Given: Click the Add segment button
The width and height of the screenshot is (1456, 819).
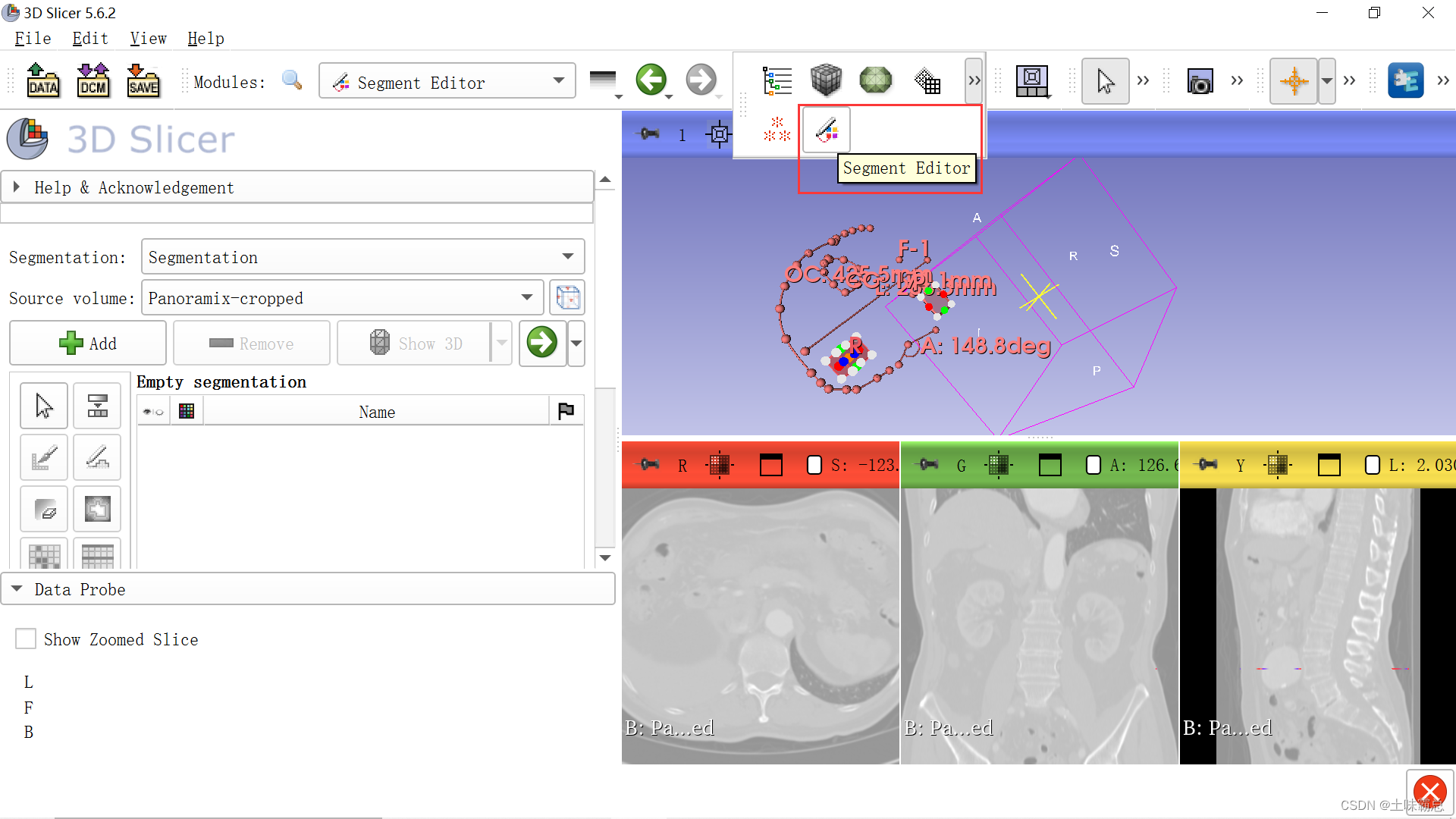Looking at the screenshot, I should coord(88,344).
